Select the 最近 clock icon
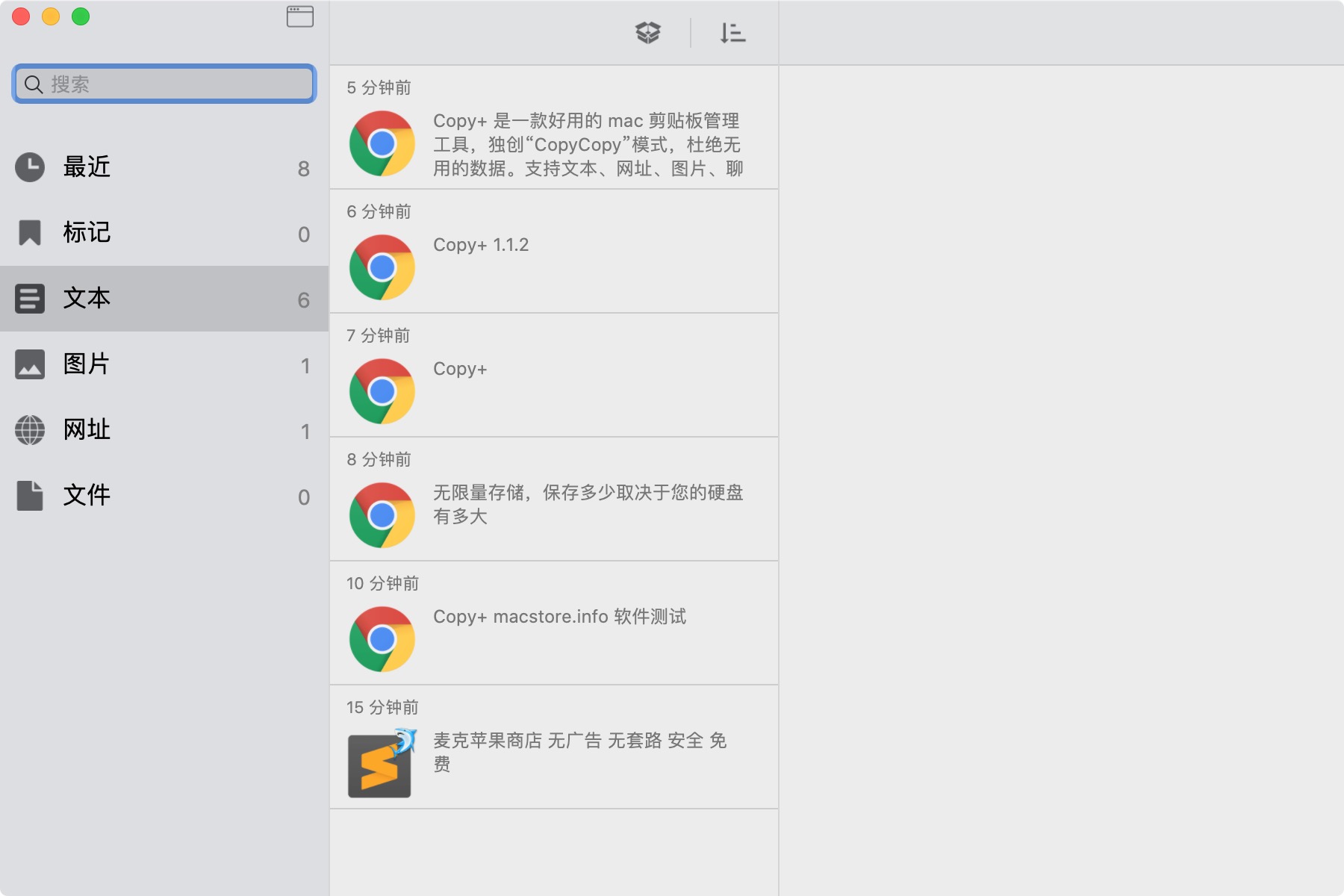The image size is (1344, 896). 30,167
